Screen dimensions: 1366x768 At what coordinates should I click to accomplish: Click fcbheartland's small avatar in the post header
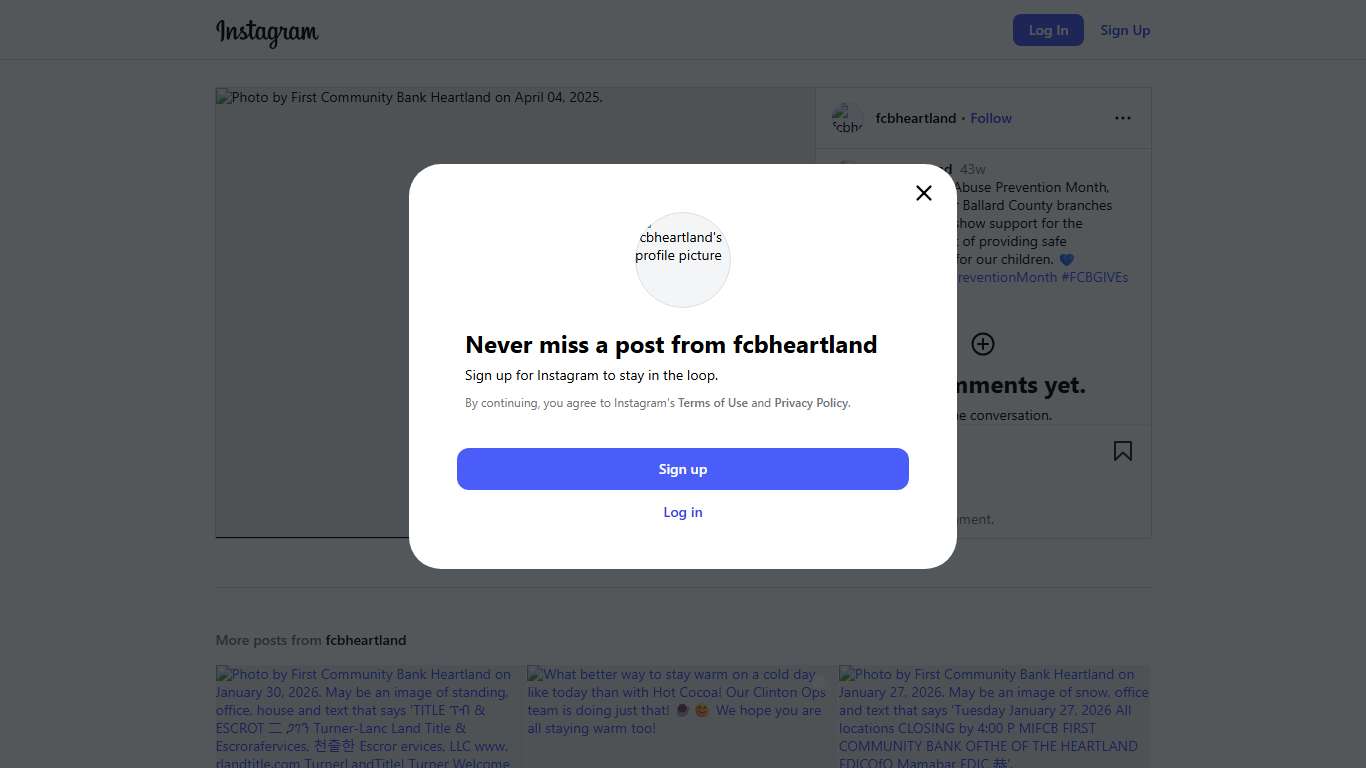(x=848, y=119)
